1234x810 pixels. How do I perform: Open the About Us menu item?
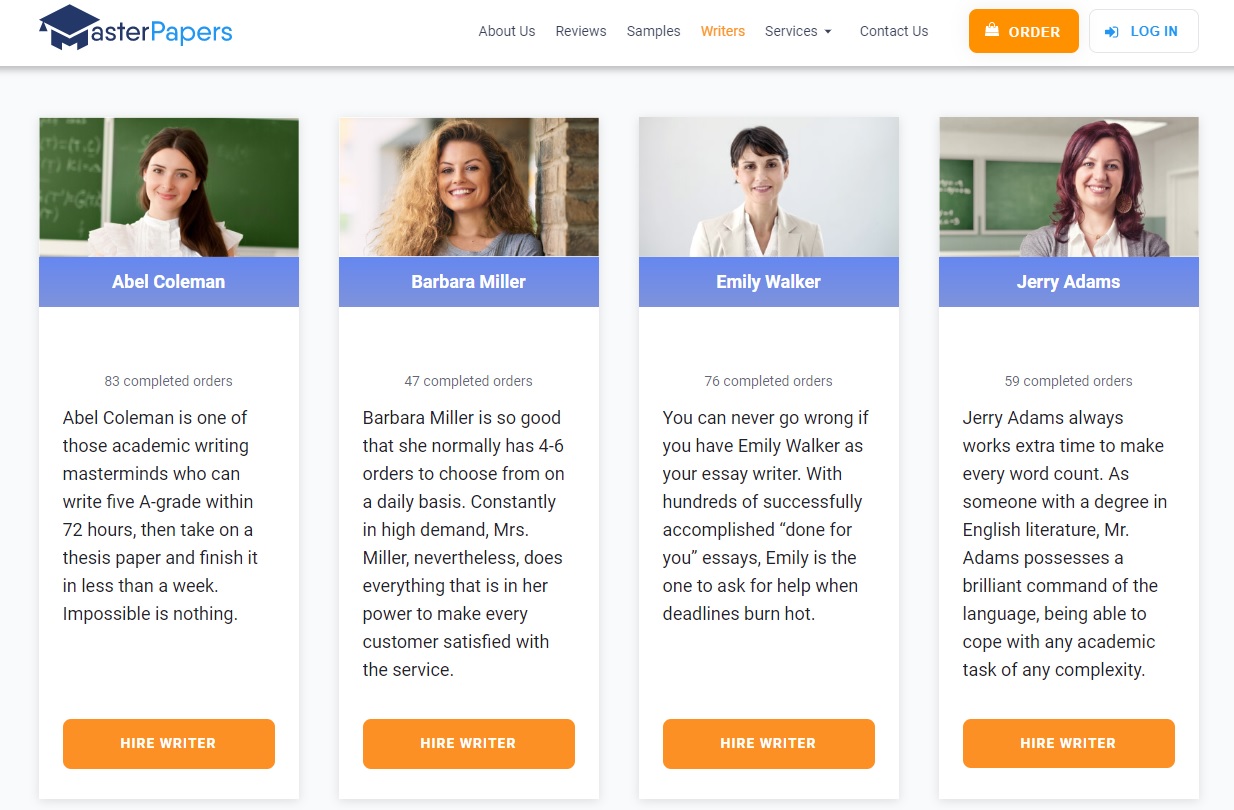click(507, 31)
